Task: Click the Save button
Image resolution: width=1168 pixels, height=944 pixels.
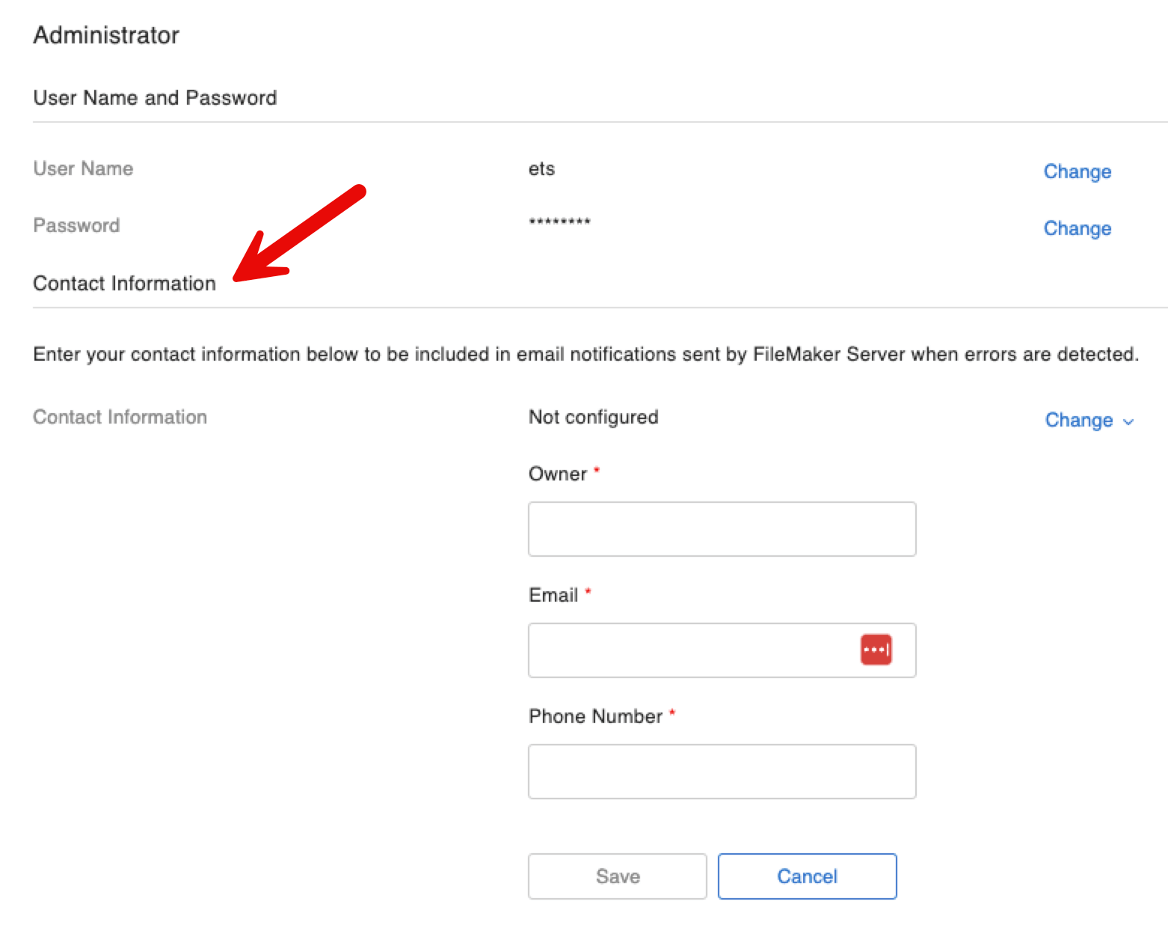Action: tap(618, 876)
